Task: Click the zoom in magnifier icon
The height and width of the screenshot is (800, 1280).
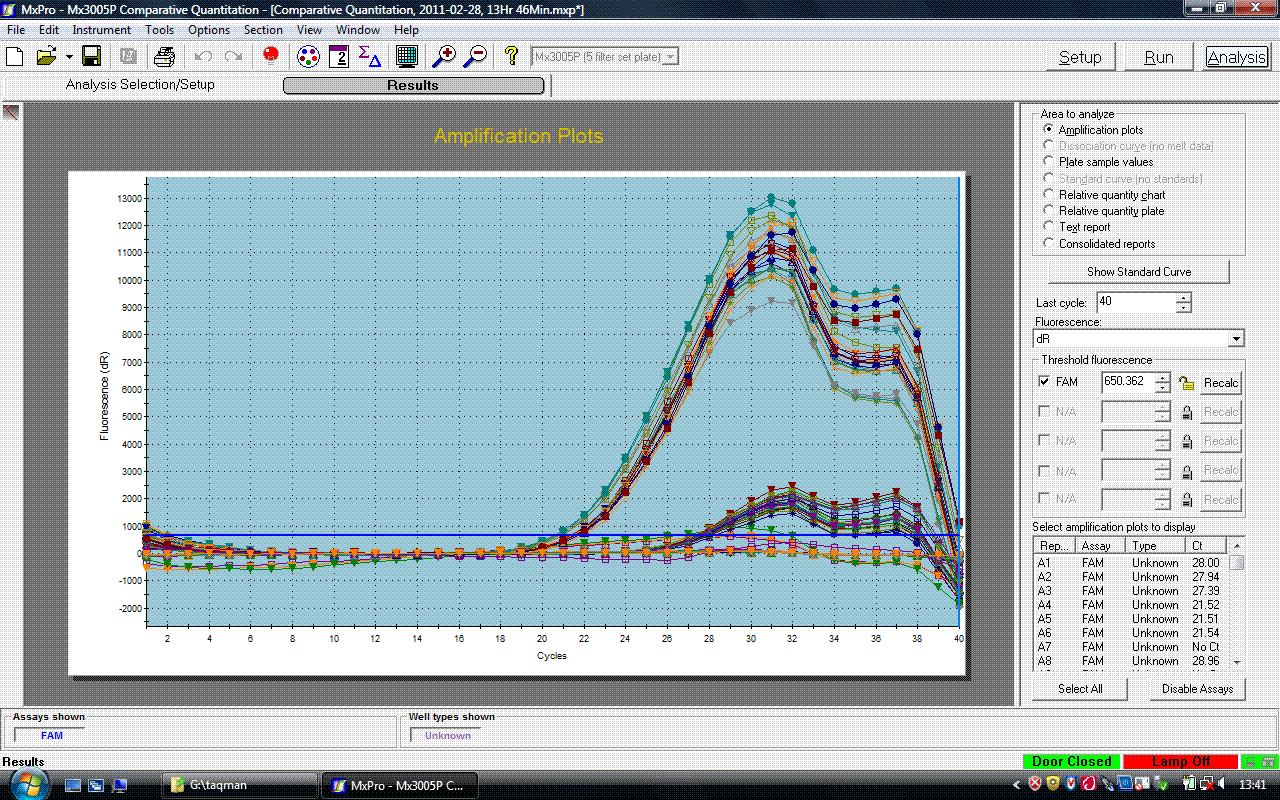Action: click(444, 56)
